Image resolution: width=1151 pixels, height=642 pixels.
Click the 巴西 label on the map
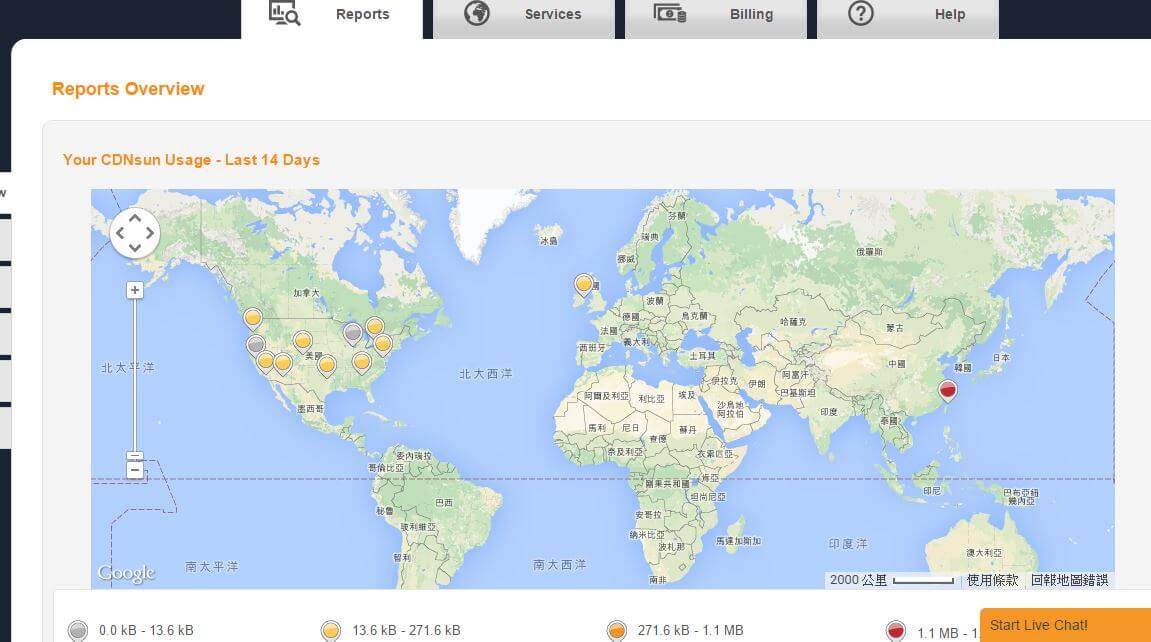(444, 503)
